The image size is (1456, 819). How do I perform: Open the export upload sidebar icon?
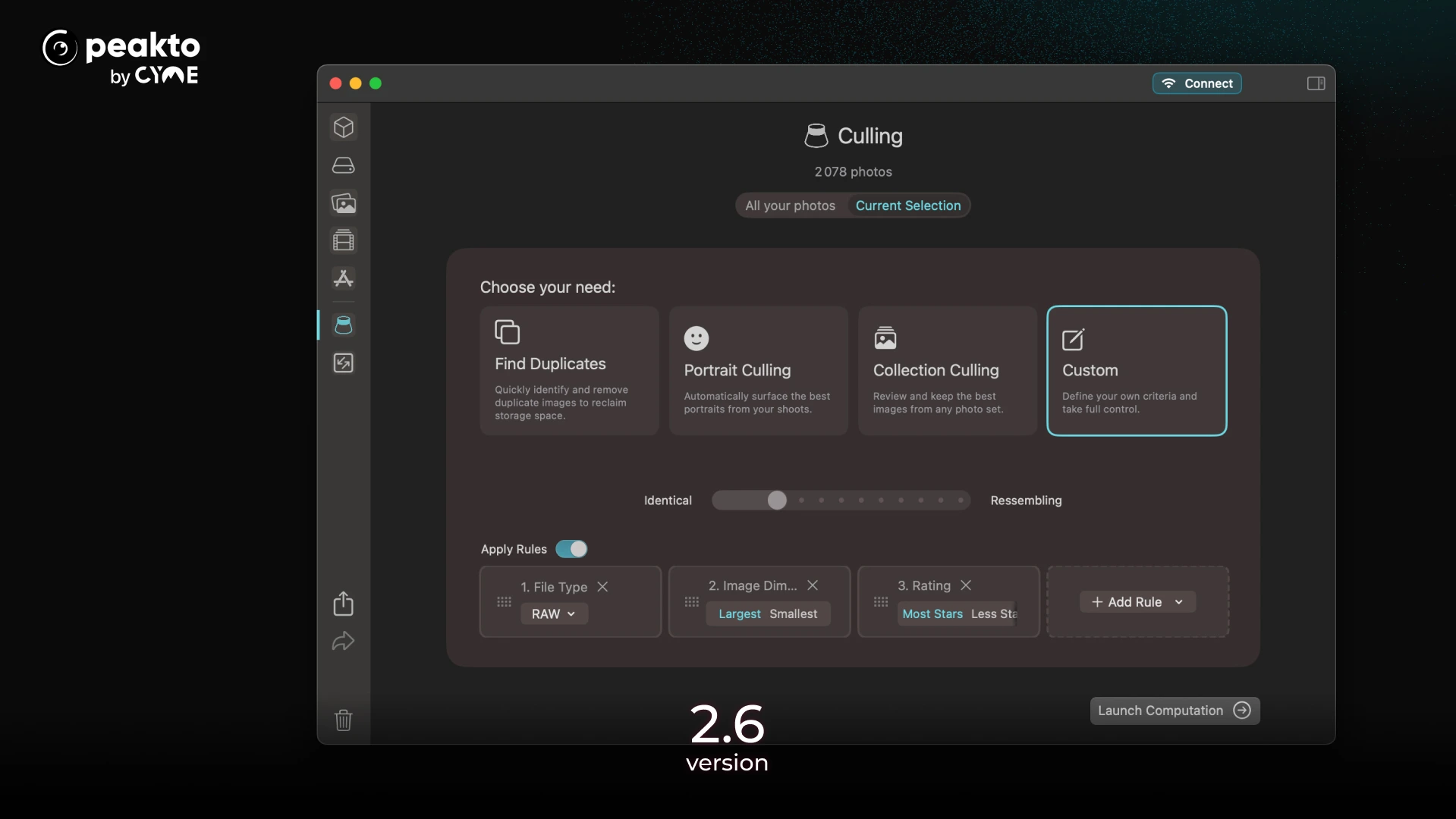[x=344, y=604]
